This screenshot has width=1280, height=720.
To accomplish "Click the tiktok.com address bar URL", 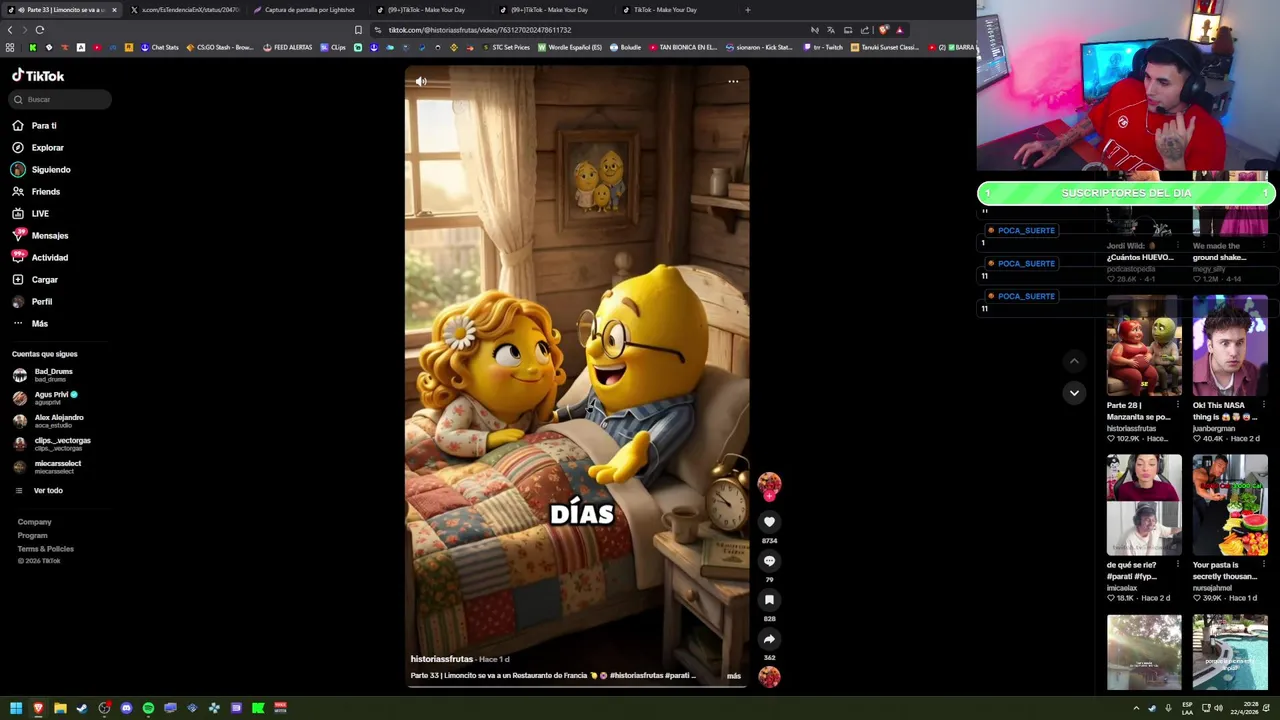I will tap(480, 30).
